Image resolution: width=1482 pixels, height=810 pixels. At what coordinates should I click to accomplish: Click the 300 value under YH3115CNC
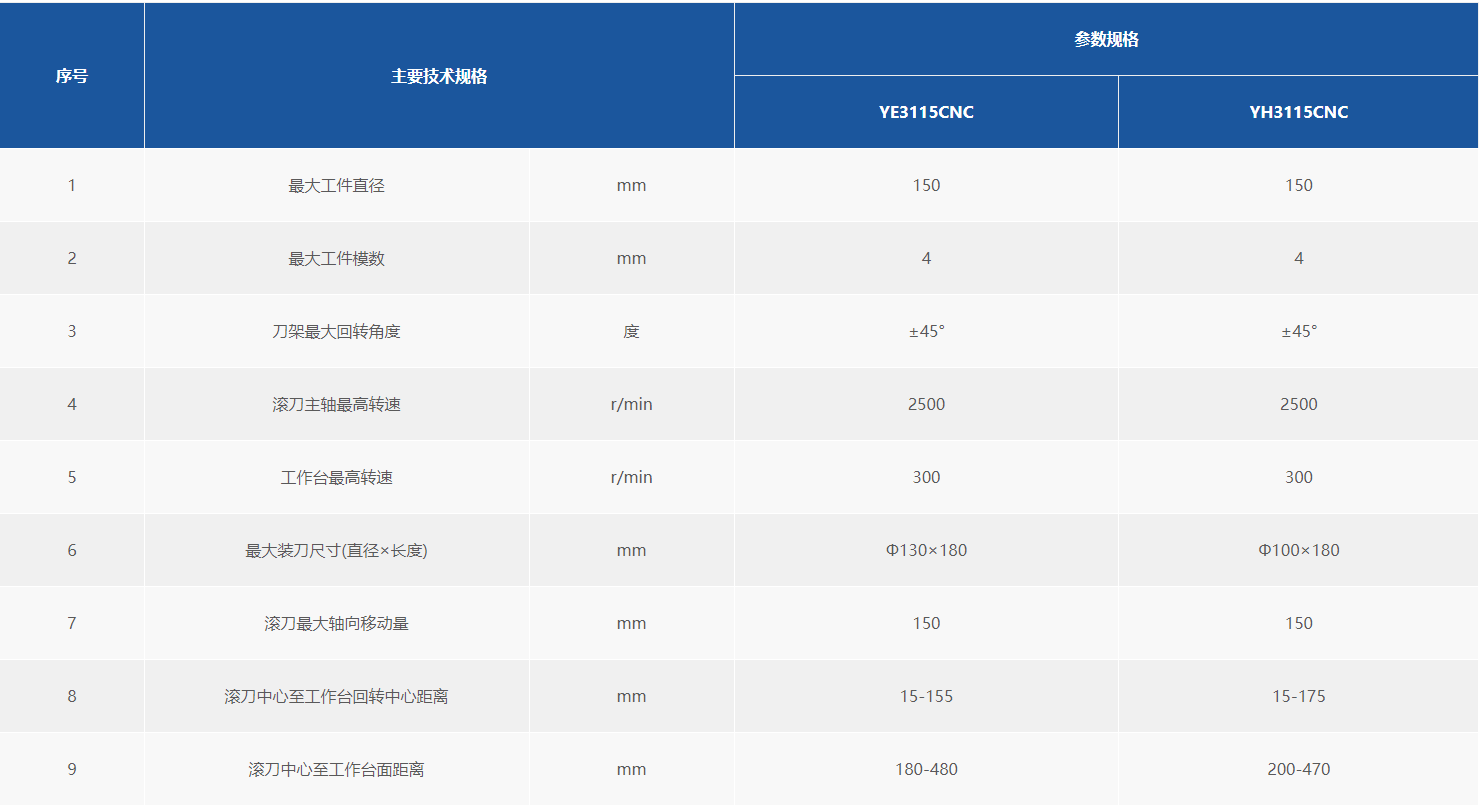pos(1299,477)
